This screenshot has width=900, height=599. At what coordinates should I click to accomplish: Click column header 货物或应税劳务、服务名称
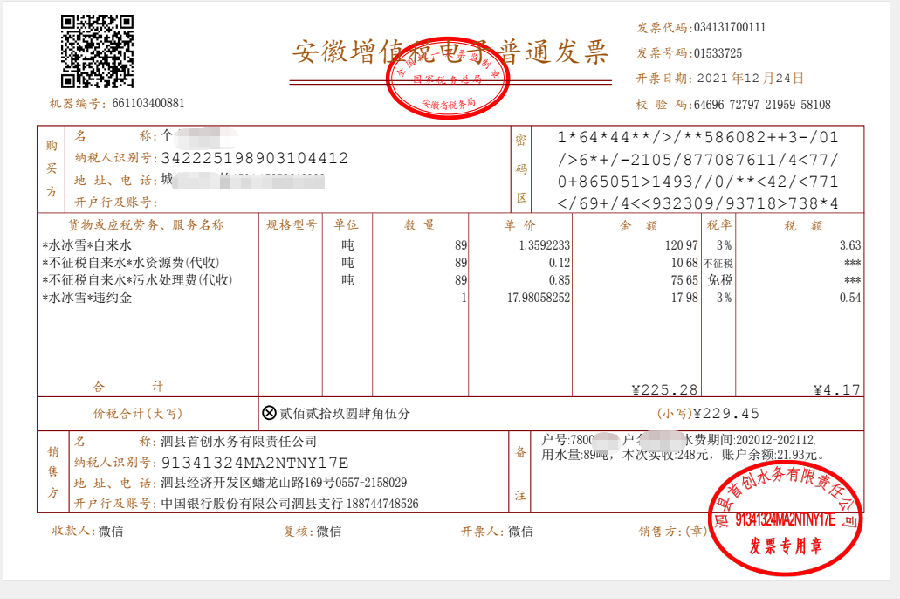click(146, 225)
